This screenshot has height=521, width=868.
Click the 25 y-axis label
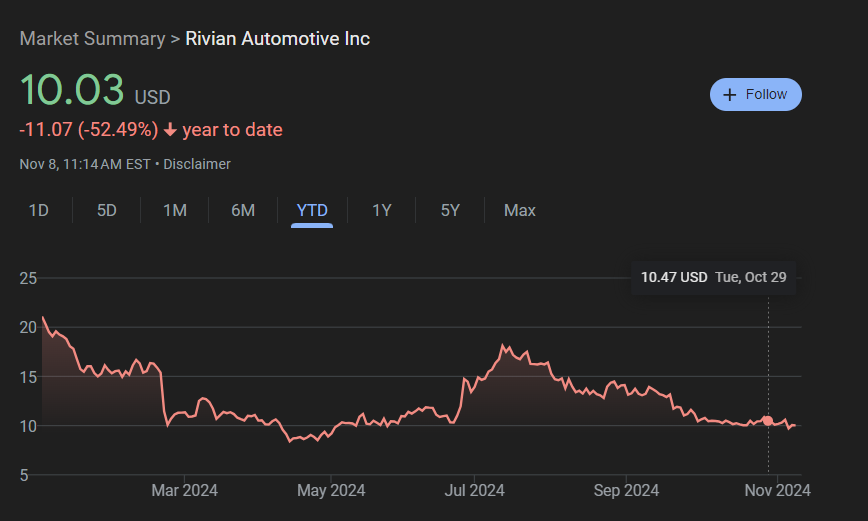(x=28, y=278)
